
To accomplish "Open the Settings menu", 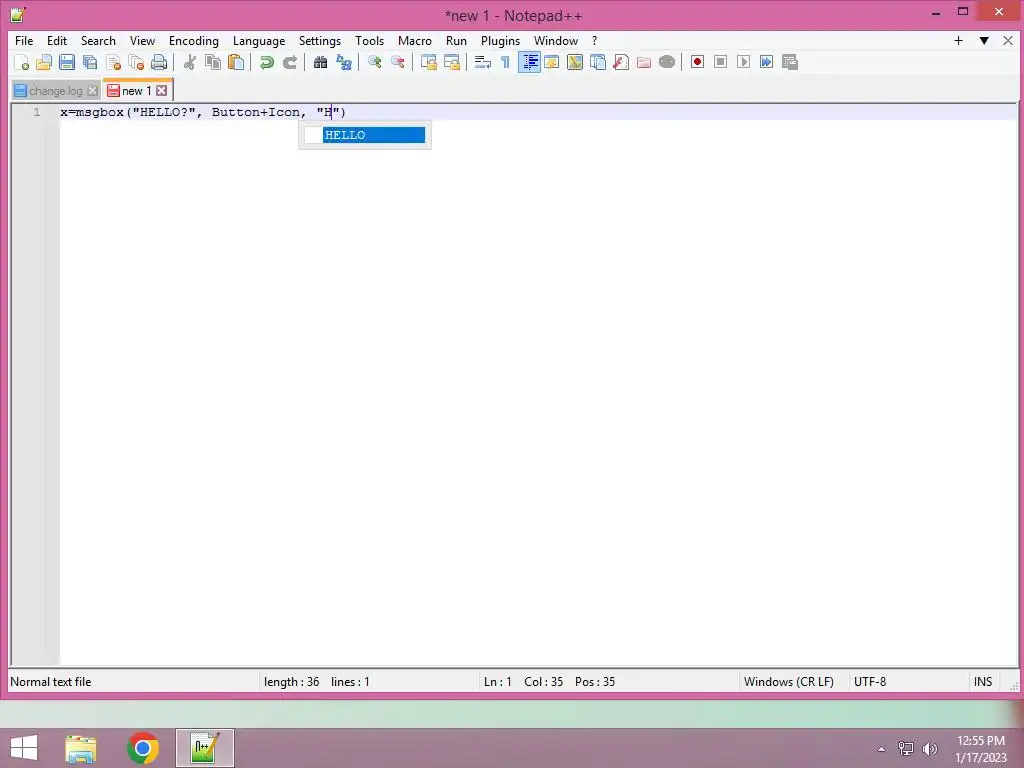I will 319,40.
